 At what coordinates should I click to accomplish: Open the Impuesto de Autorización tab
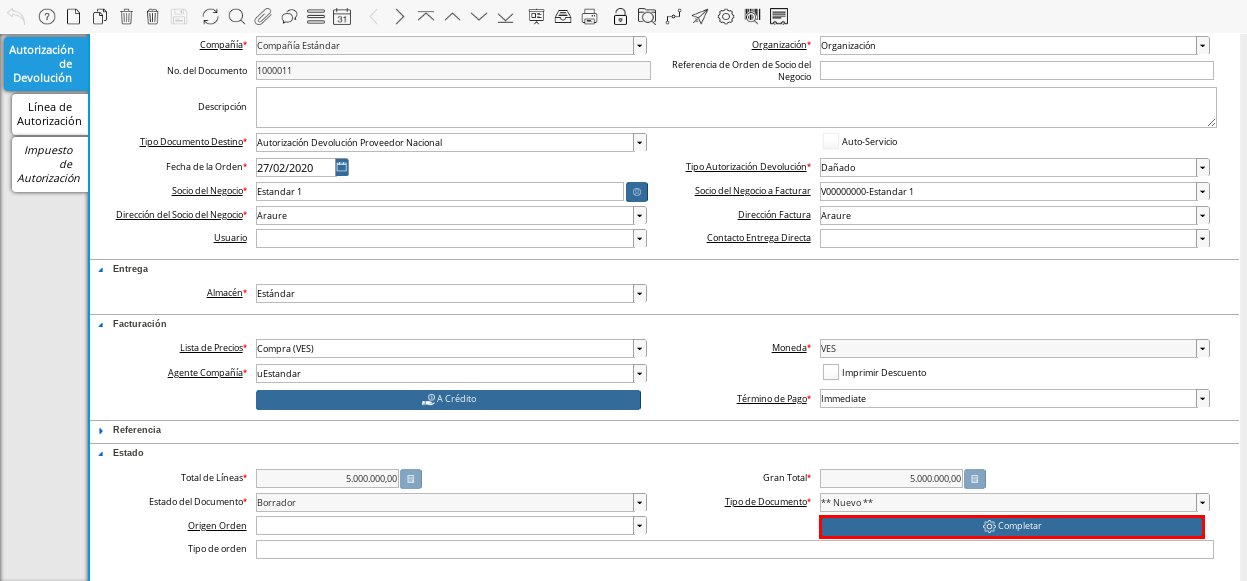[x=49, y=164]
